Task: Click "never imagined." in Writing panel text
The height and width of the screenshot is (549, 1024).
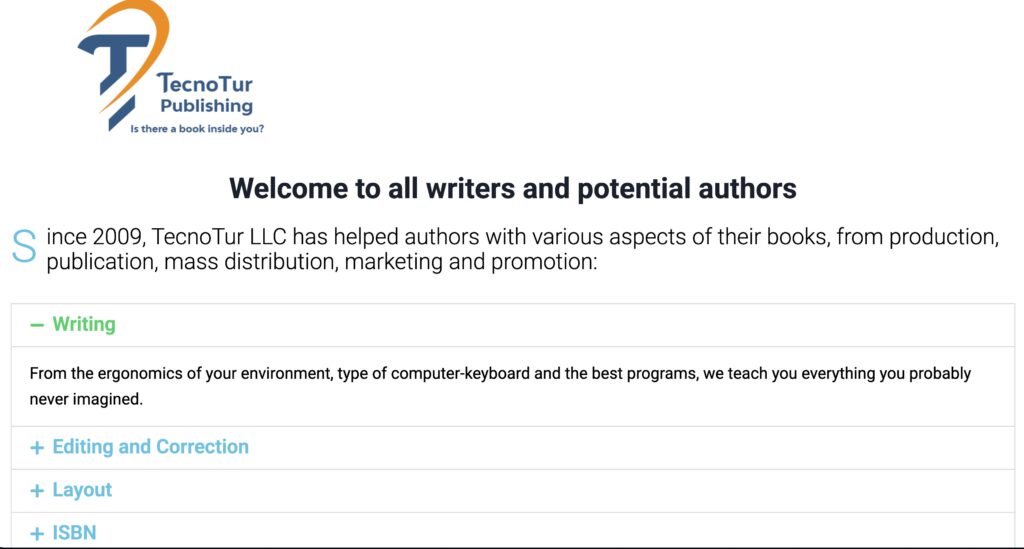Action: 87,400
